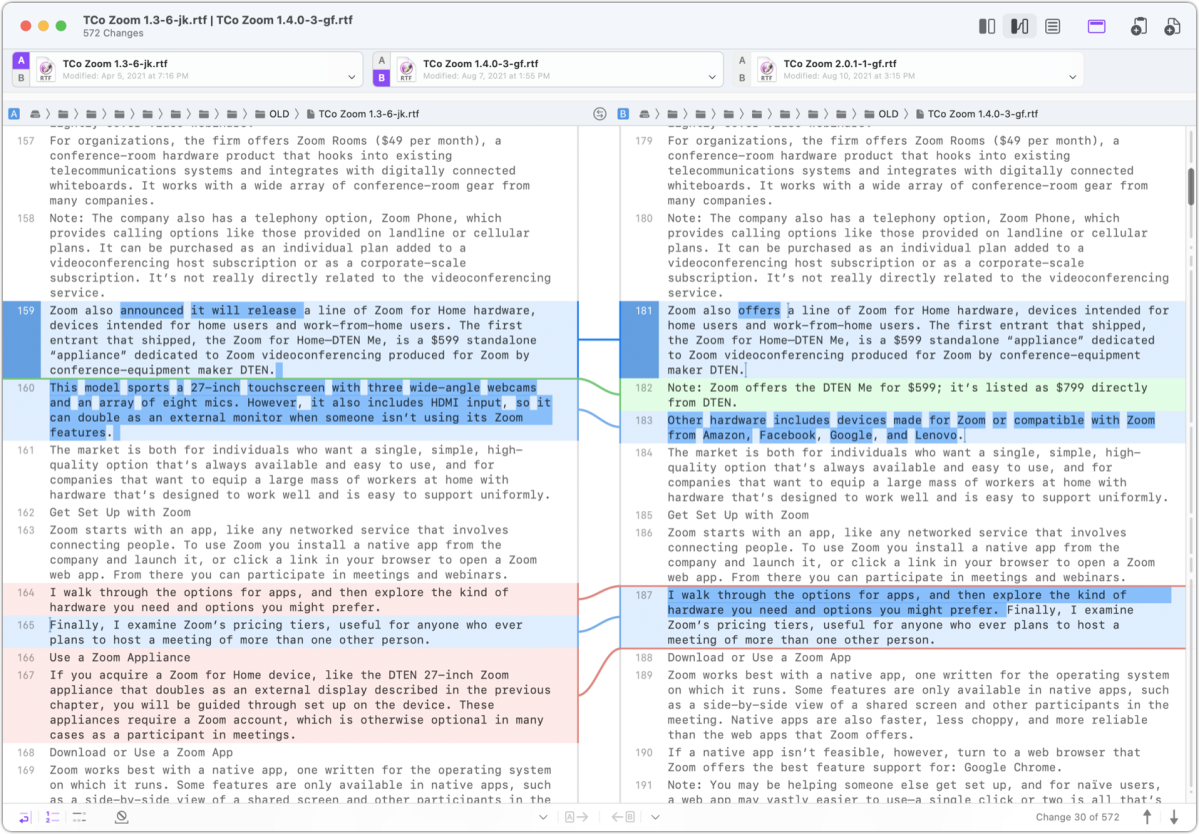Click the list-style options icon beside the line numbers icon
Image resolution: width=1199 pixels, height=834 pixels.
coord(79,817)
